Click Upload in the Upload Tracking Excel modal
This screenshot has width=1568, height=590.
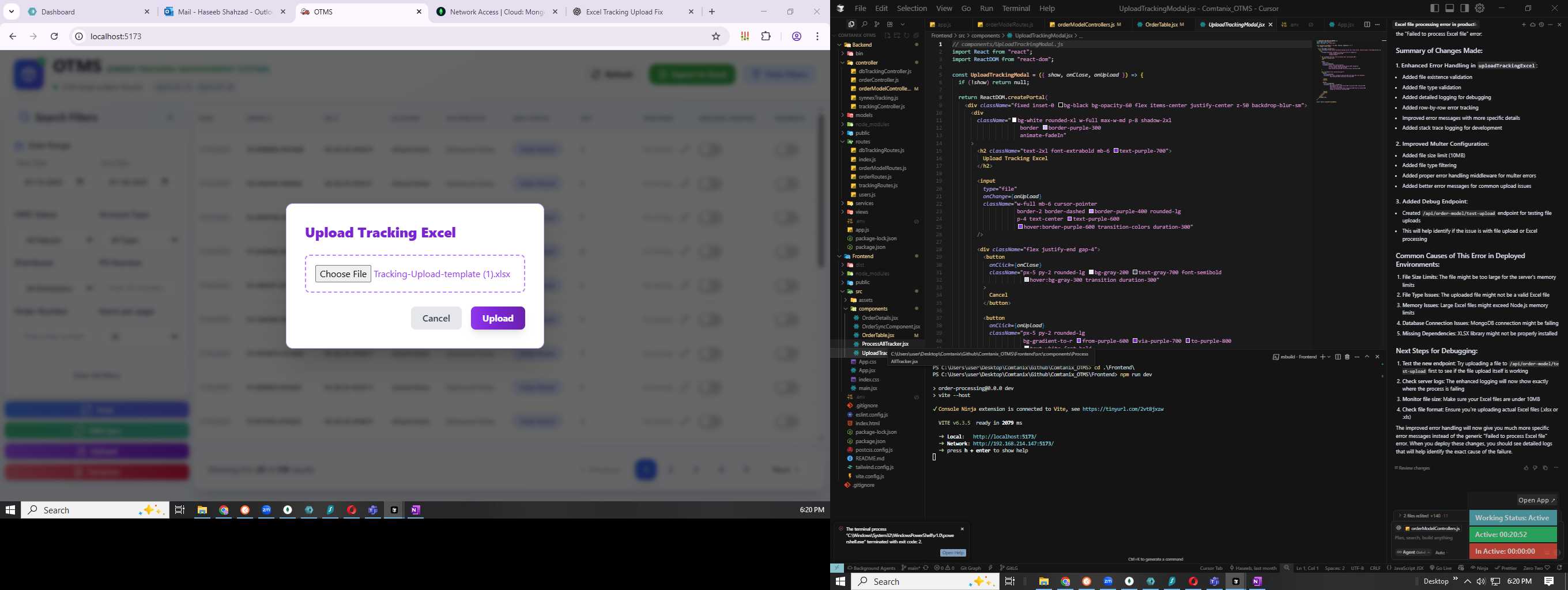tap(497, 318)
